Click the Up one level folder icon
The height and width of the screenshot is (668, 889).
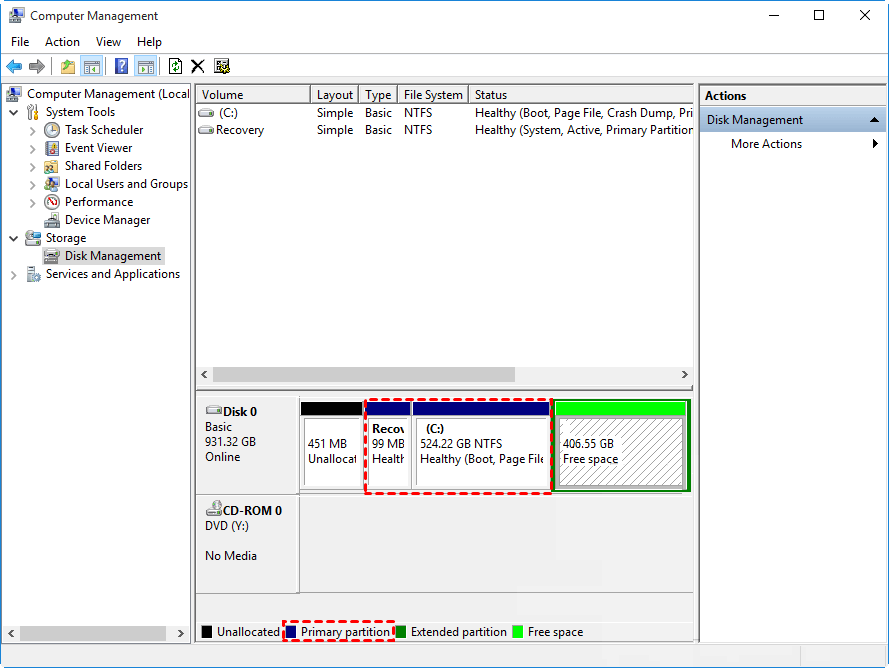coord(68,66)
